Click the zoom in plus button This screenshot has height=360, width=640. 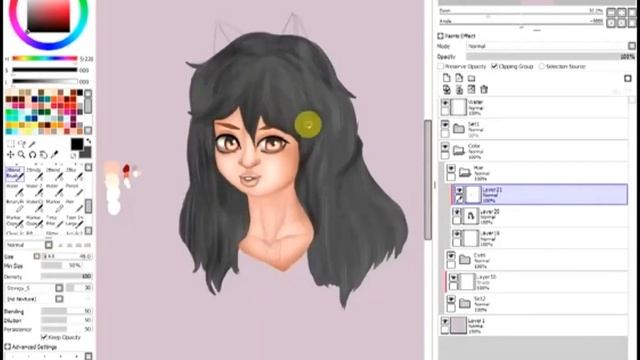click(x=621, y=13)
